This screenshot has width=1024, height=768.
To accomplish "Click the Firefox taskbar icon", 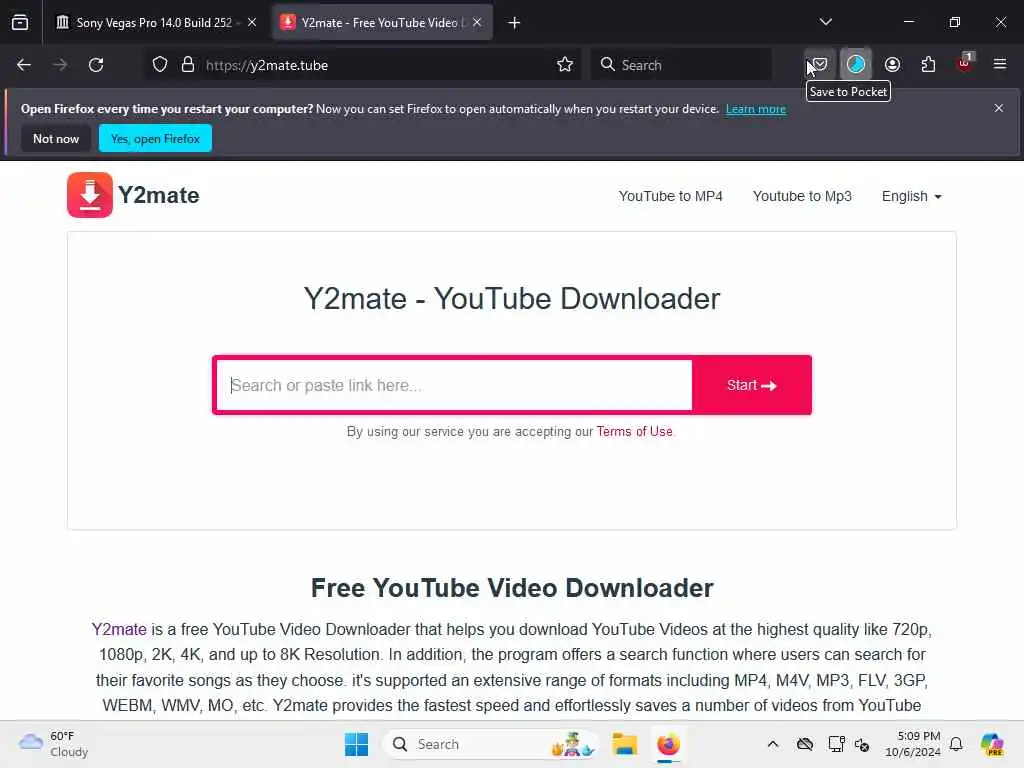I will (x=668, y=744).
